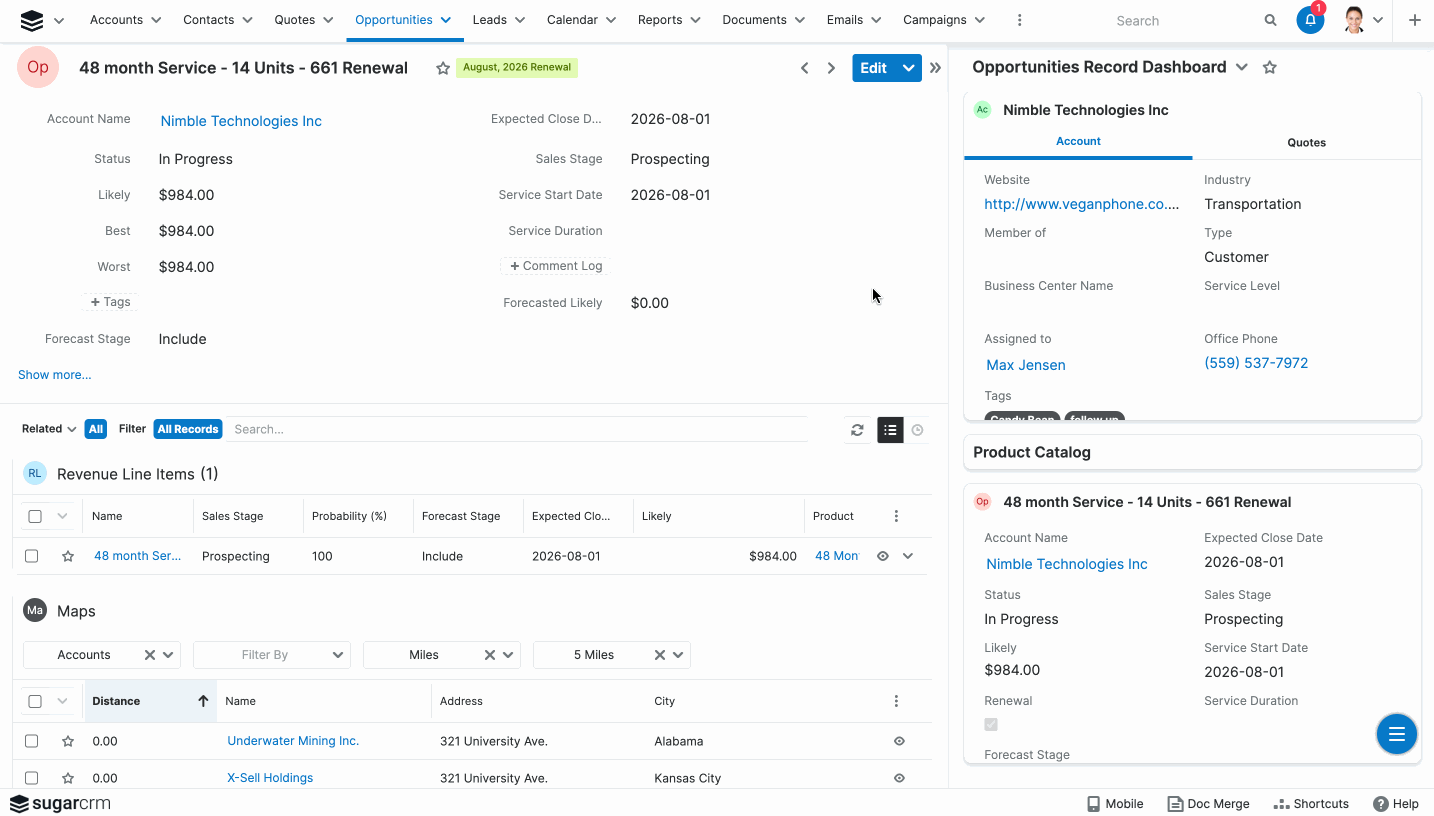The height and width of the screenshot is (816, 1434).
Task: Open the Edit button dropdown arrow
Action: pos(908,68)
